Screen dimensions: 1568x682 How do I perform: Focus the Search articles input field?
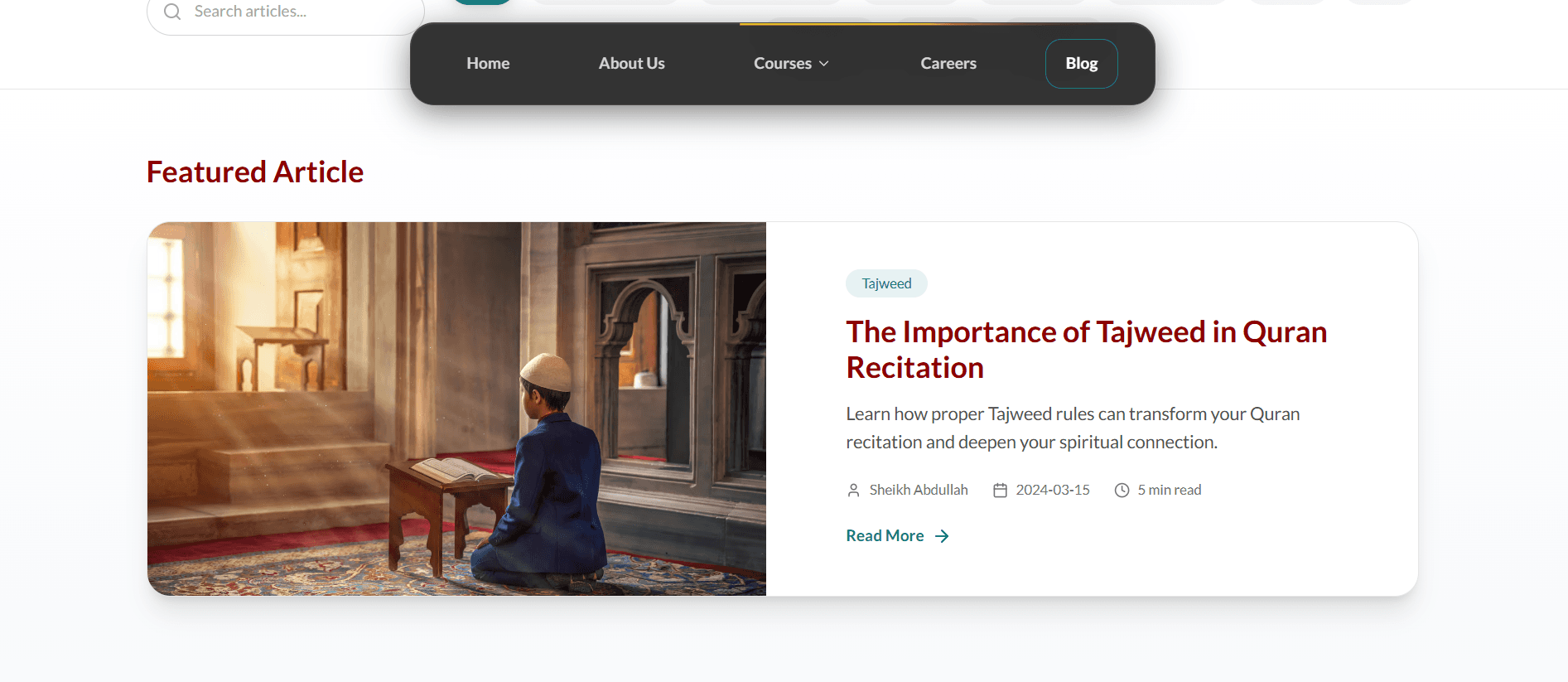click(x=290, y=12)
